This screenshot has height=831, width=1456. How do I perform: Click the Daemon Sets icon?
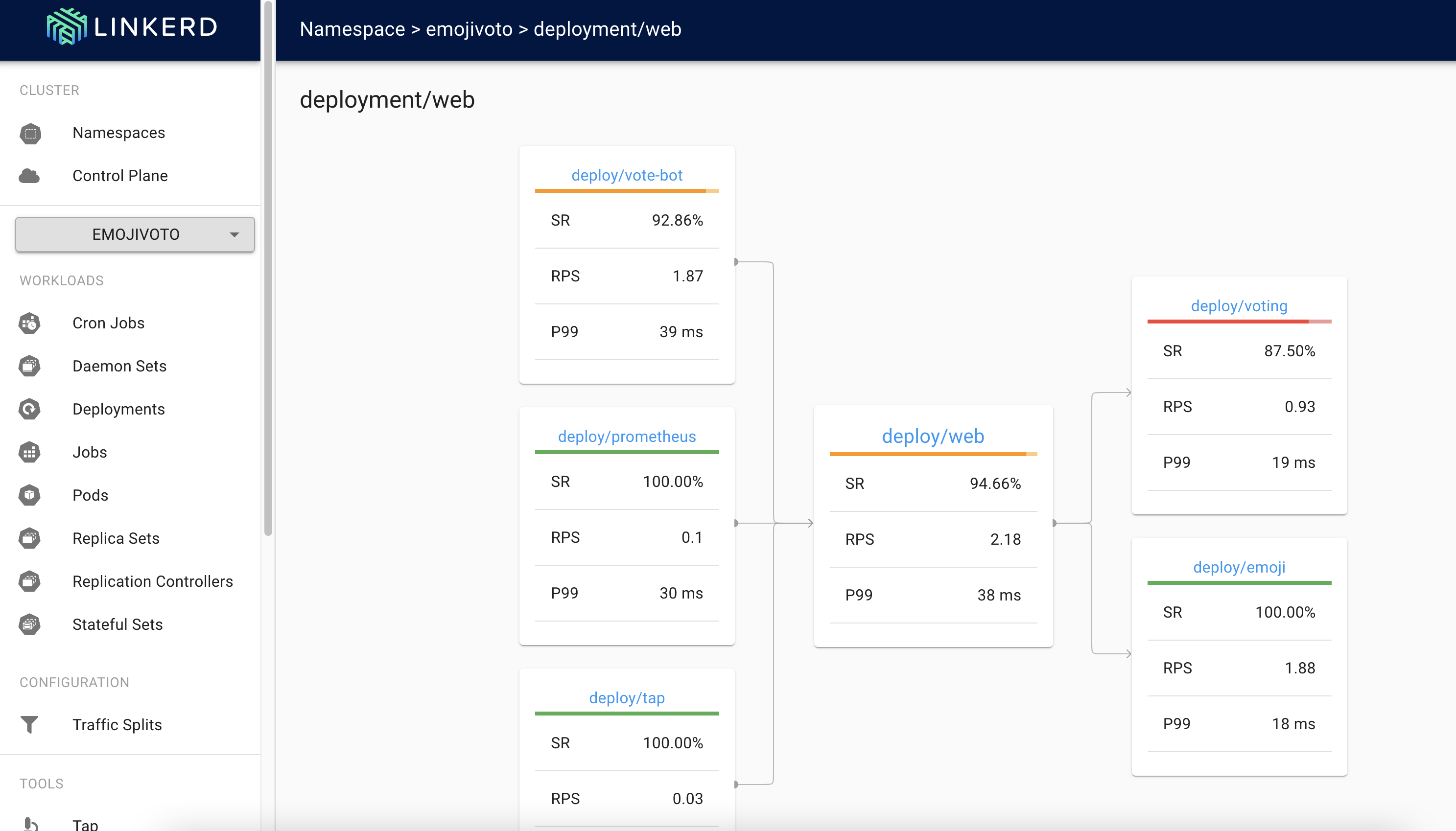pos(29,366)
